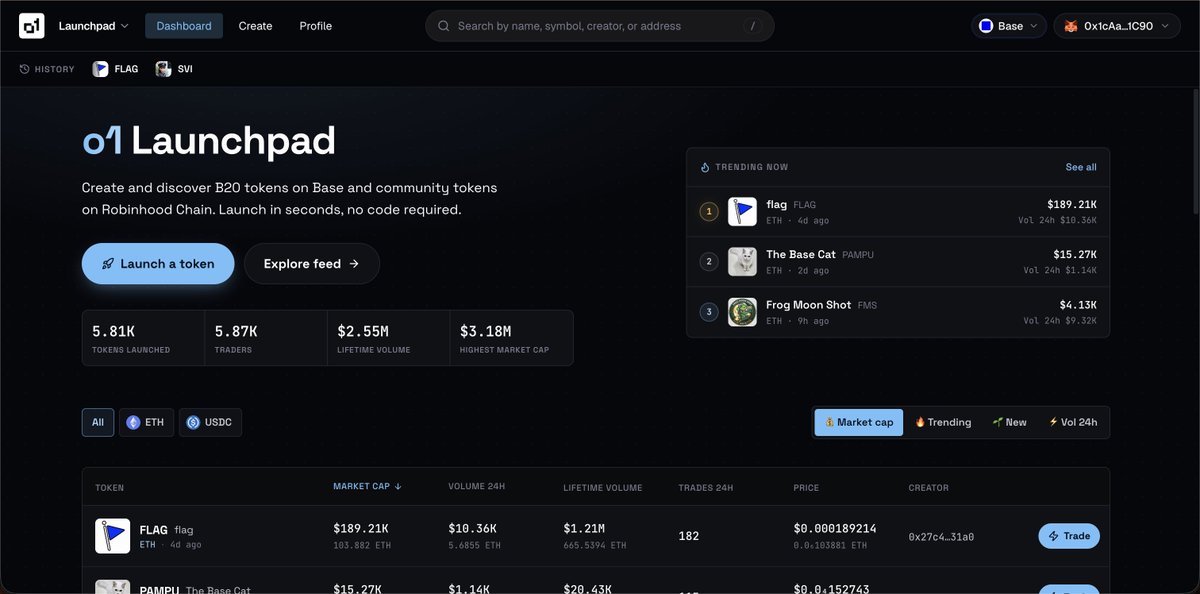1200x594 pixels.
Task: Open creator address 0x27c4…31a0
Action: click(941, 537)
